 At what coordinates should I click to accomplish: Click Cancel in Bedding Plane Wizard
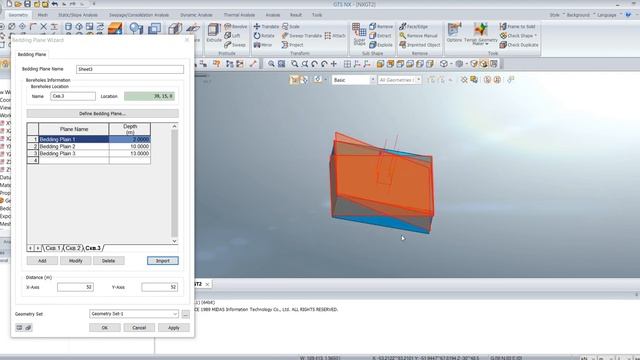click(139, 328)
